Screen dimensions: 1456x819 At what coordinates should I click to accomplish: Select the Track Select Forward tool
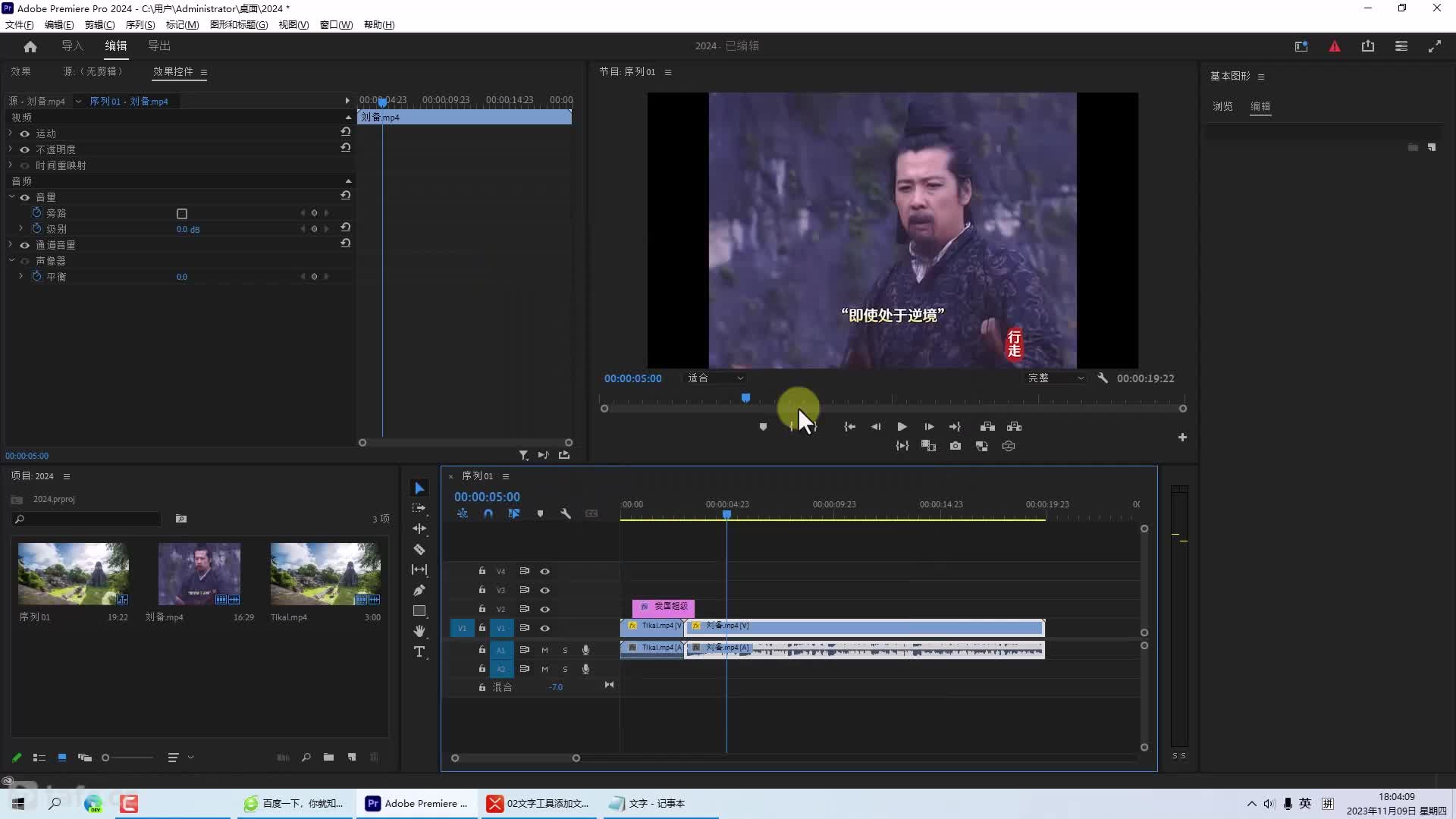419,508
